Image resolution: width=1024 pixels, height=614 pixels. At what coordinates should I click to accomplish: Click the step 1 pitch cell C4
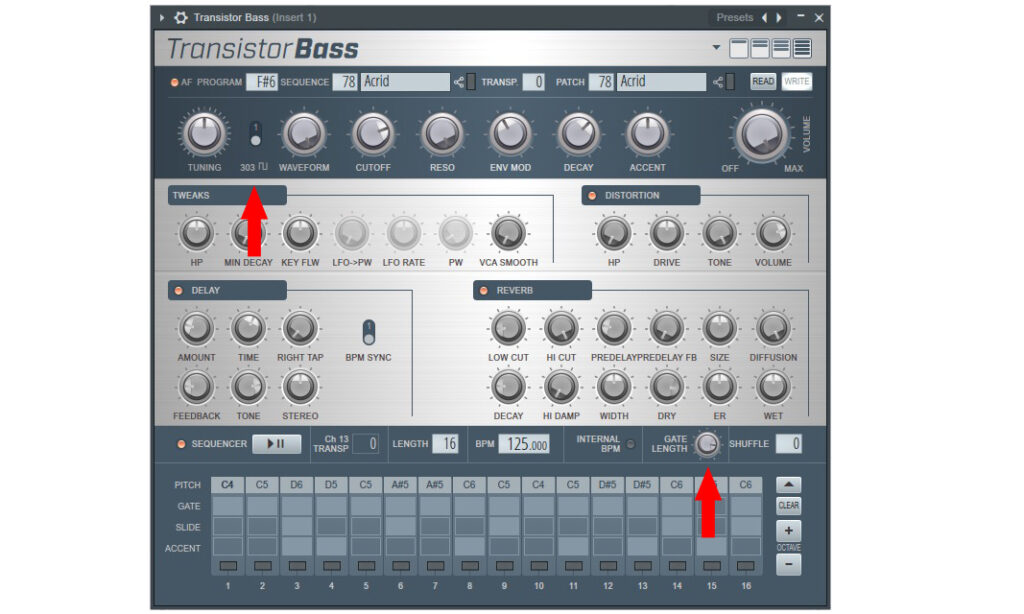point(227,485)
